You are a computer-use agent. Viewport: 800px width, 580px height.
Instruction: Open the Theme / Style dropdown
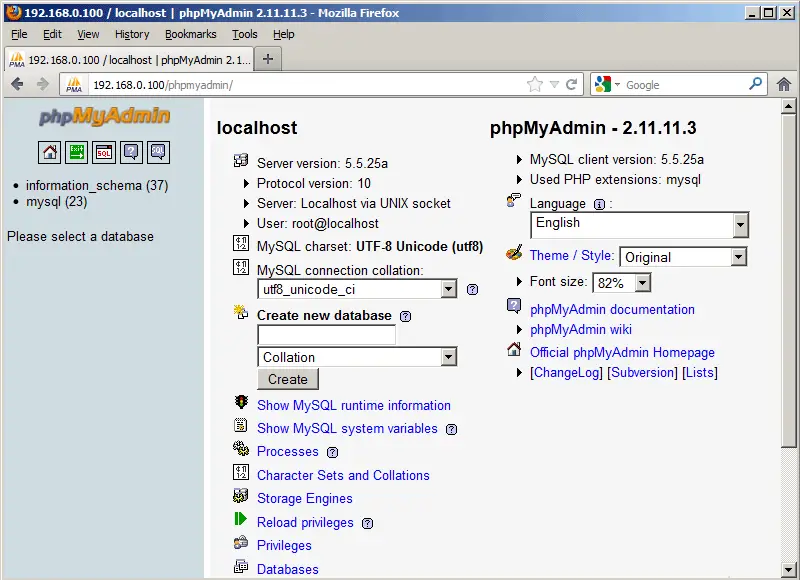[x=738, y=257]
